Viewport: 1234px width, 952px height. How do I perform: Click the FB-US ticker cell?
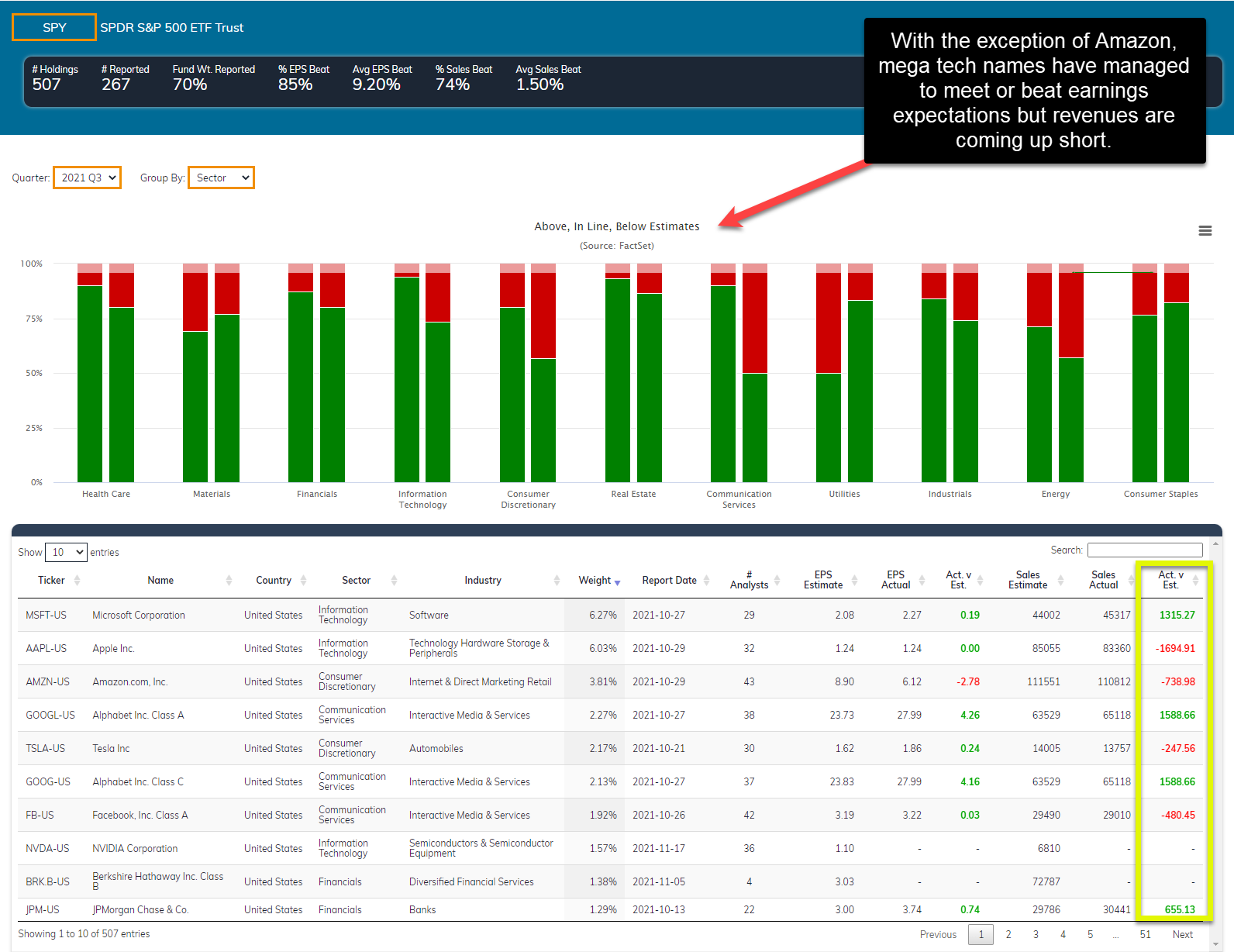(x=40, y=815)
